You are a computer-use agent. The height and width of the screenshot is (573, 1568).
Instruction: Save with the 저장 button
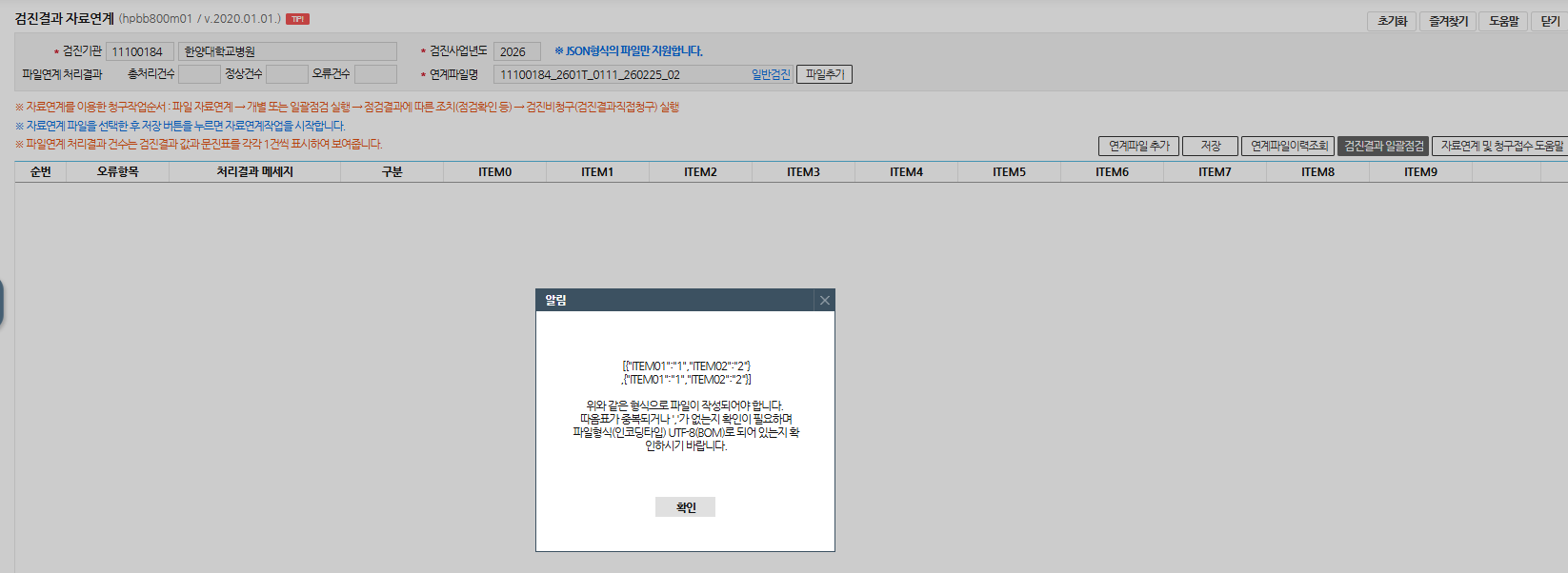(x=1210, y=146)
